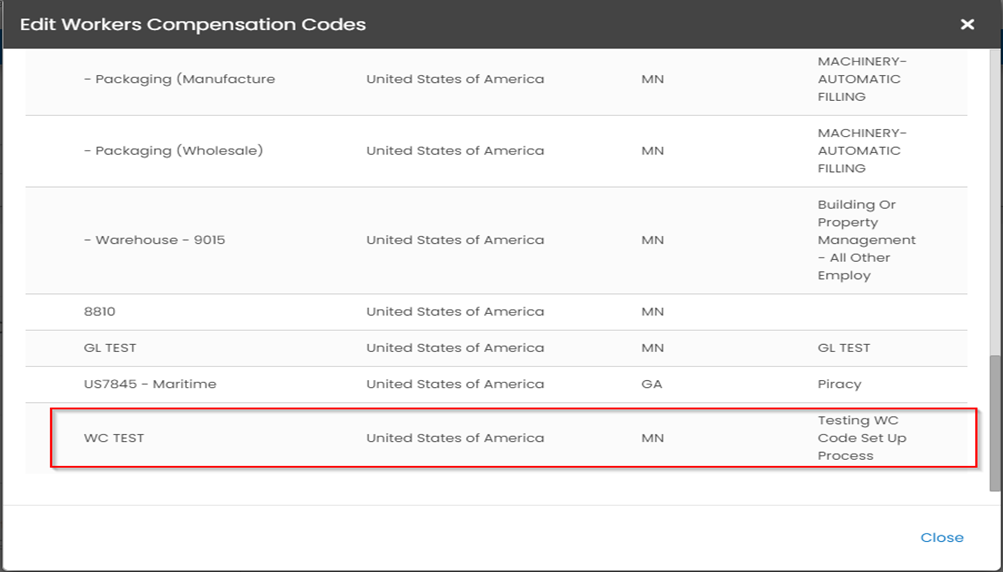Screen dimensions: 1003x572
Task: Click the GA state cell for Maritime
Action: point(652,384)
